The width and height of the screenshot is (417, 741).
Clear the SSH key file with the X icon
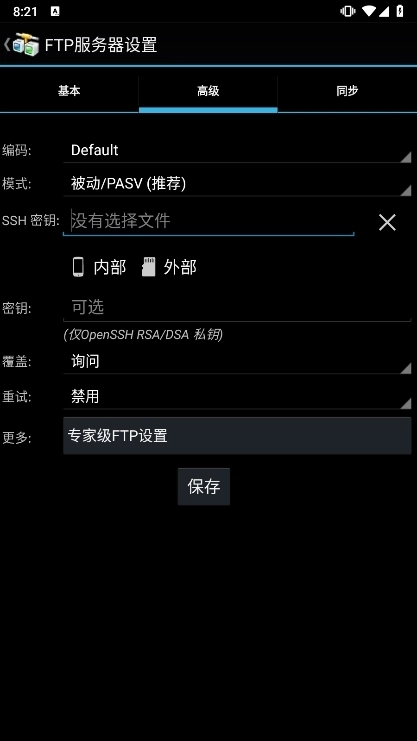tap(387, 222)
